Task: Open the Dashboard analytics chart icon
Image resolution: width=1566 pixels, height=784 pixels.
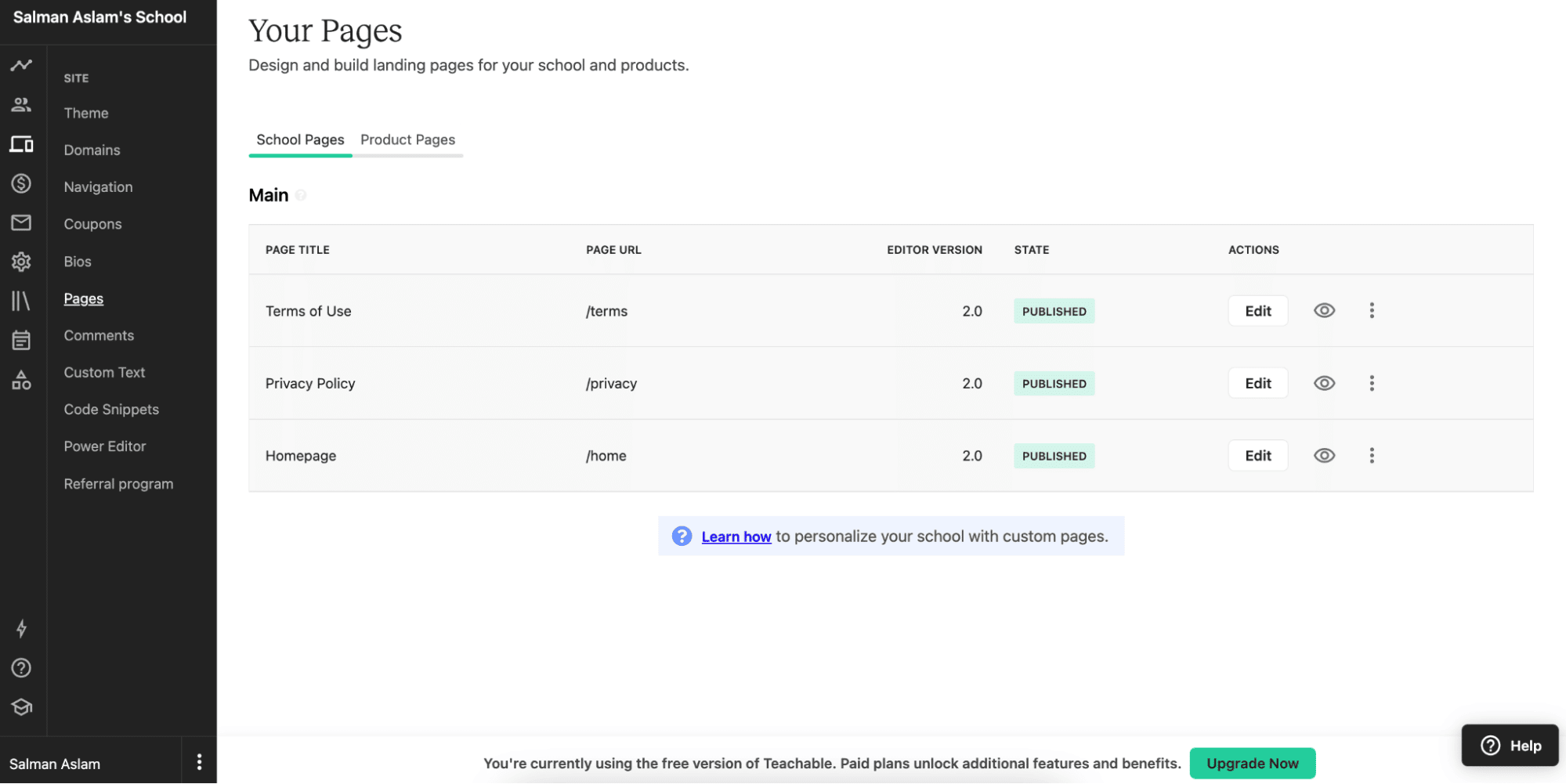Action: [x=21, y=65]
